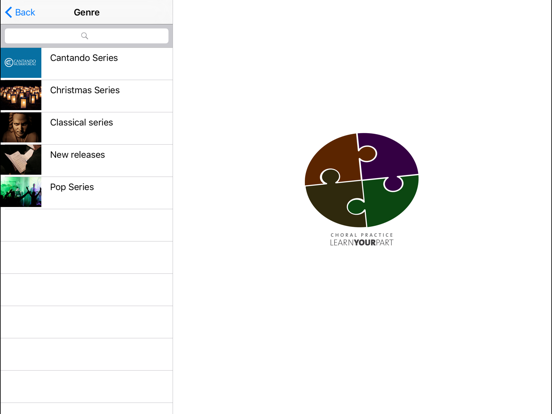Open the Classical series bust thumbnail
This screenshot has width=552, height=414.
[x=21, y=127]
